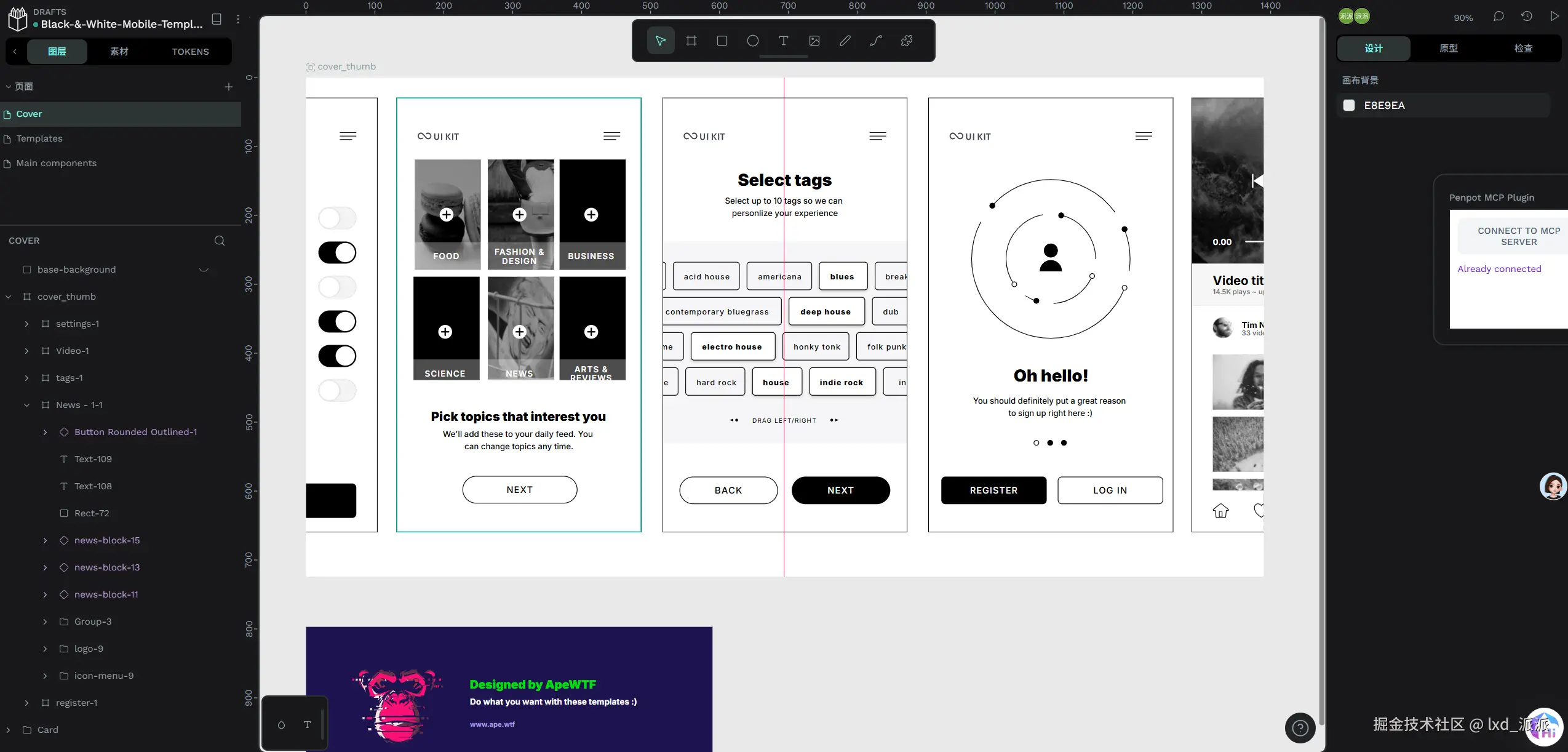This screenshot has width=1568, height=752.
Task: Switch to the TOKENS tab
Action: coord(190,52)
